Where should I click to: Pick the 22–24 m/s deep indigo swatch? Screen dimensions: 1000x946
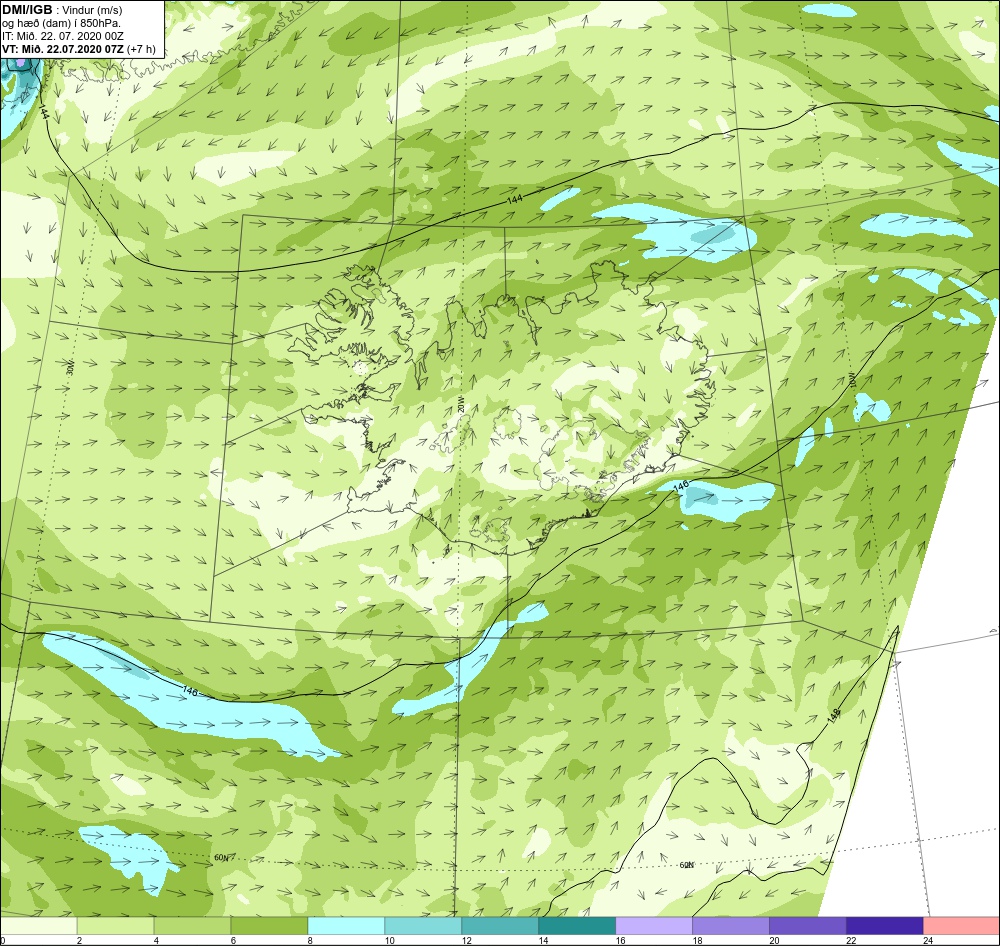[885, 926]
